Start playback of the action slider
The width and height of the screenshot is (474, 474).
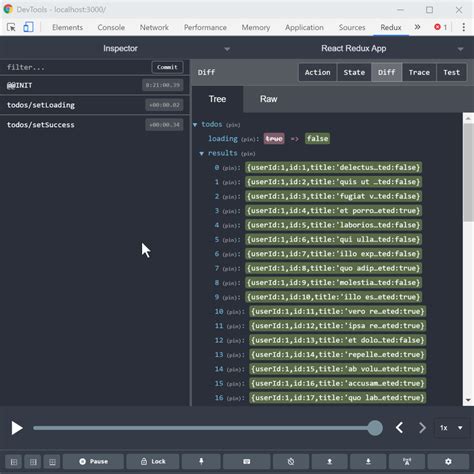click(17, 428)
